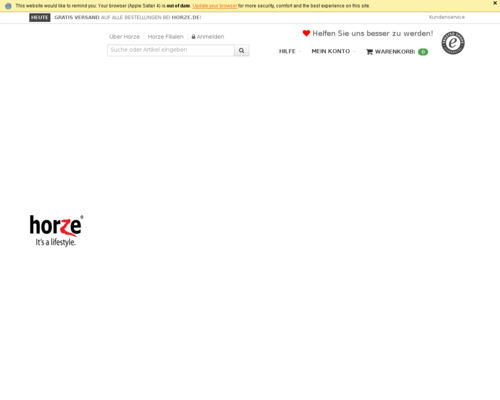The width and height of the screenshot is (500, 400).
Task: Follow the 'Update your browser' link
Action: pos(215,6)
